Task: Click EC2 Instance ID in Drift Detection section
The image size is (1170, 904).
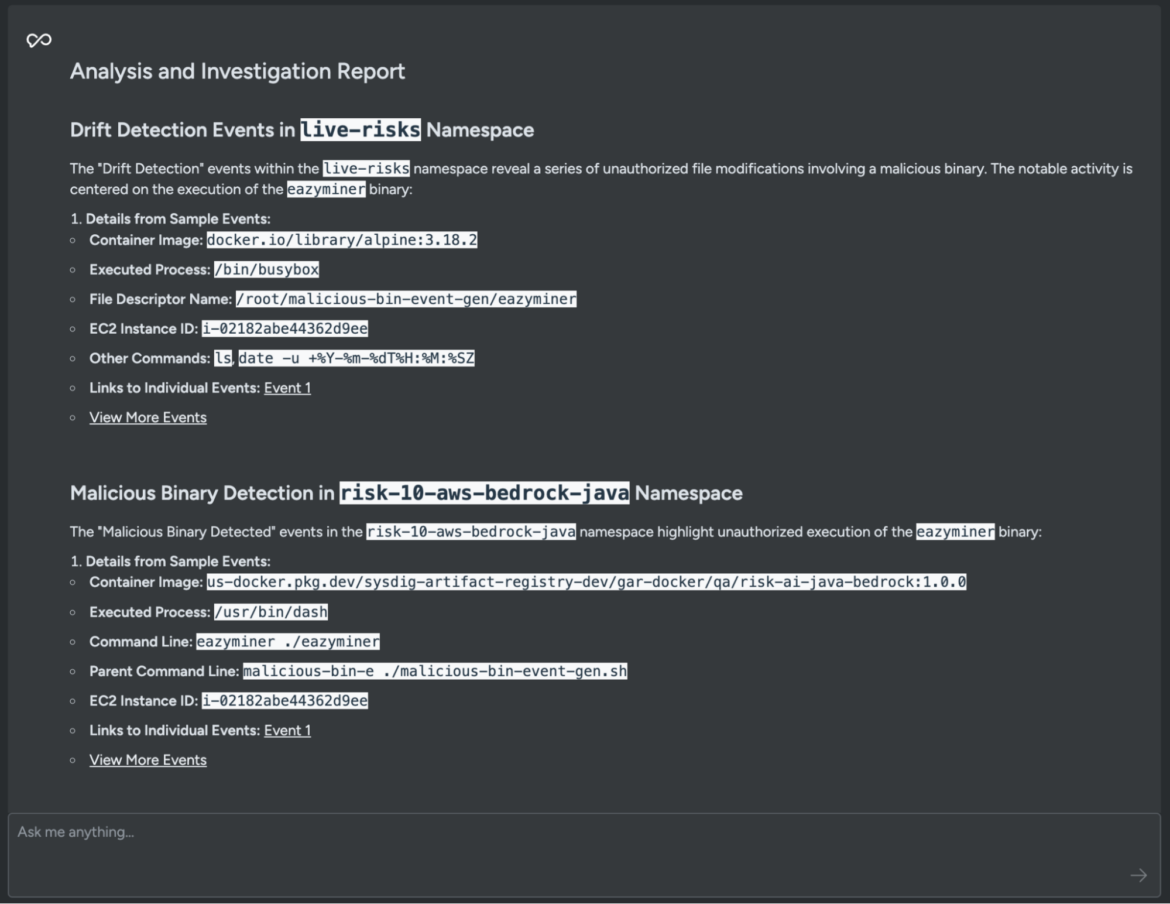Action: [x=285, y=329]
